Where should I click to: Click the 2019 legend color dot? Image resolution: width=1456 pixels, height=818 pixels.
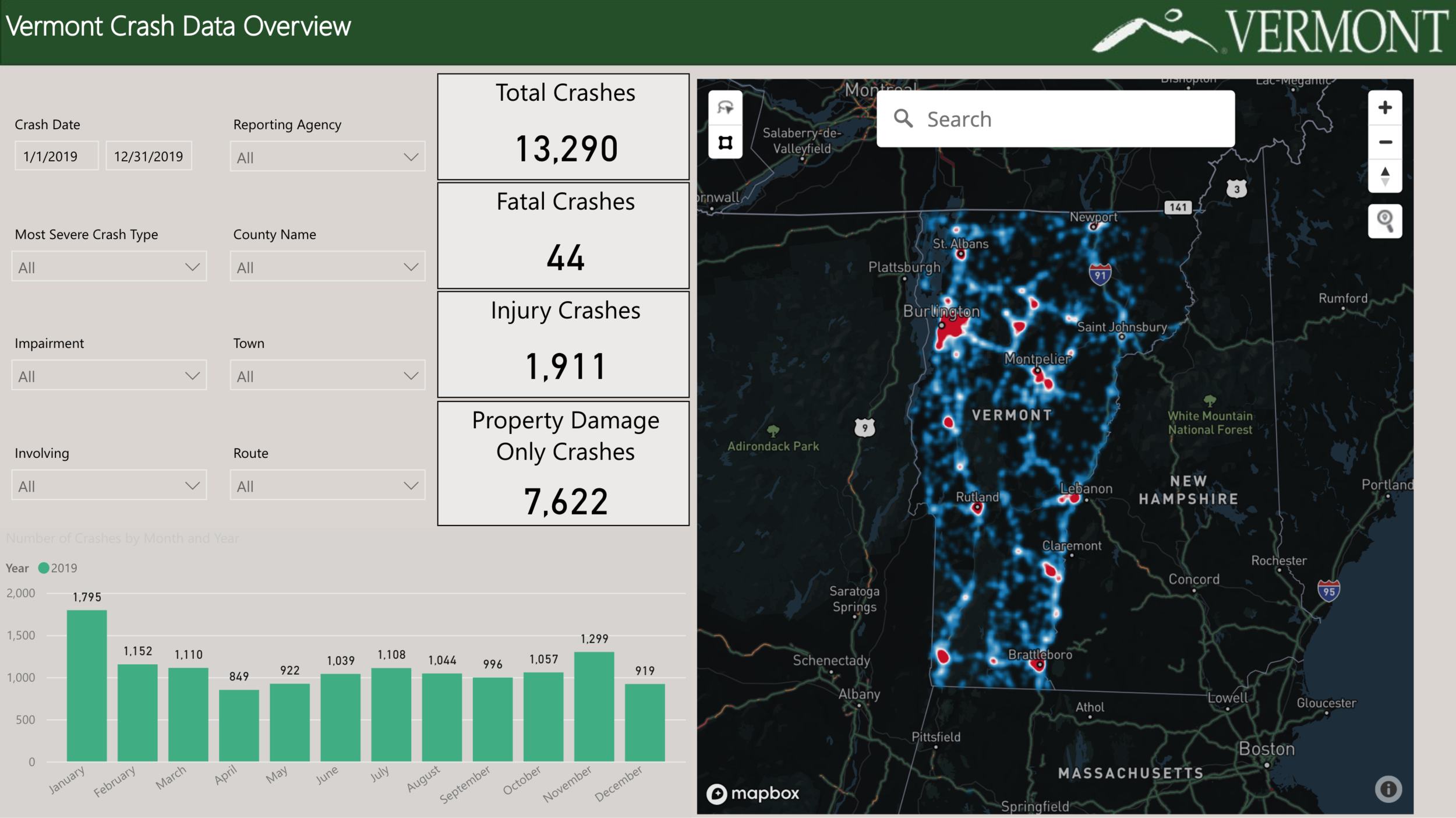pos(44,568)
